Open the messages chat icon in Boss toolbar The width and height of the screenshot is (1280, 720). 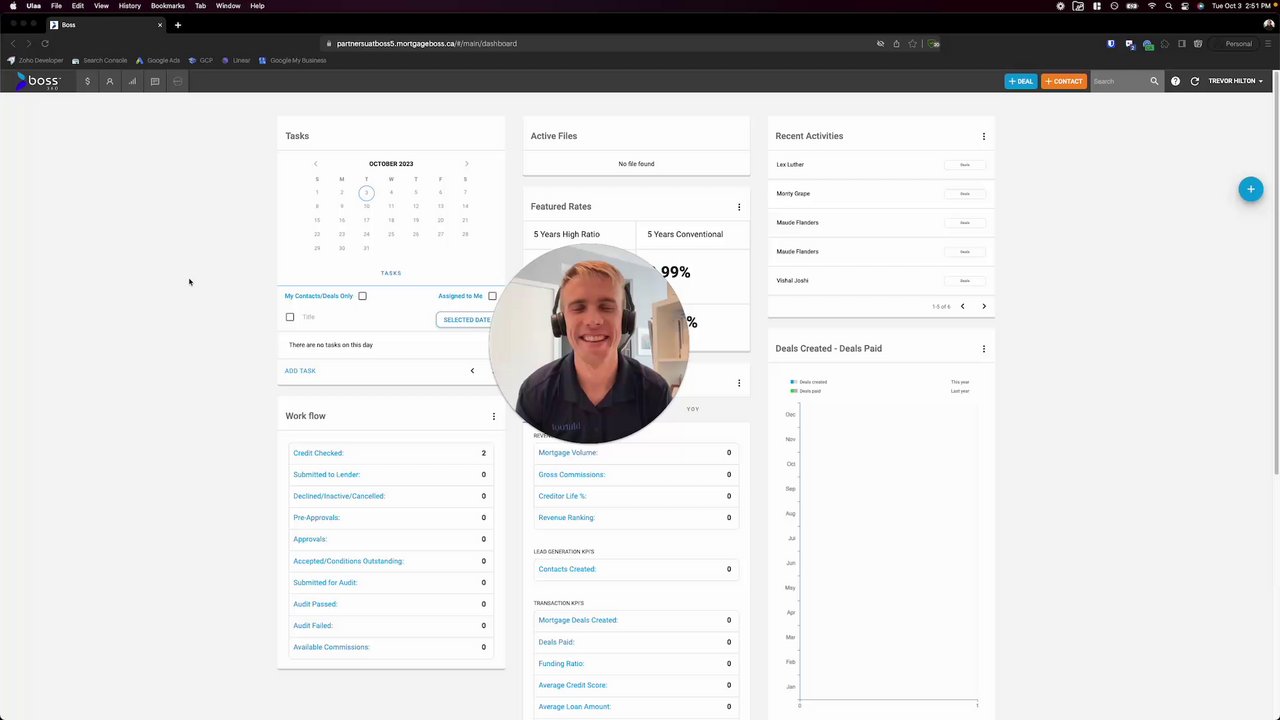tap(155, 81)
